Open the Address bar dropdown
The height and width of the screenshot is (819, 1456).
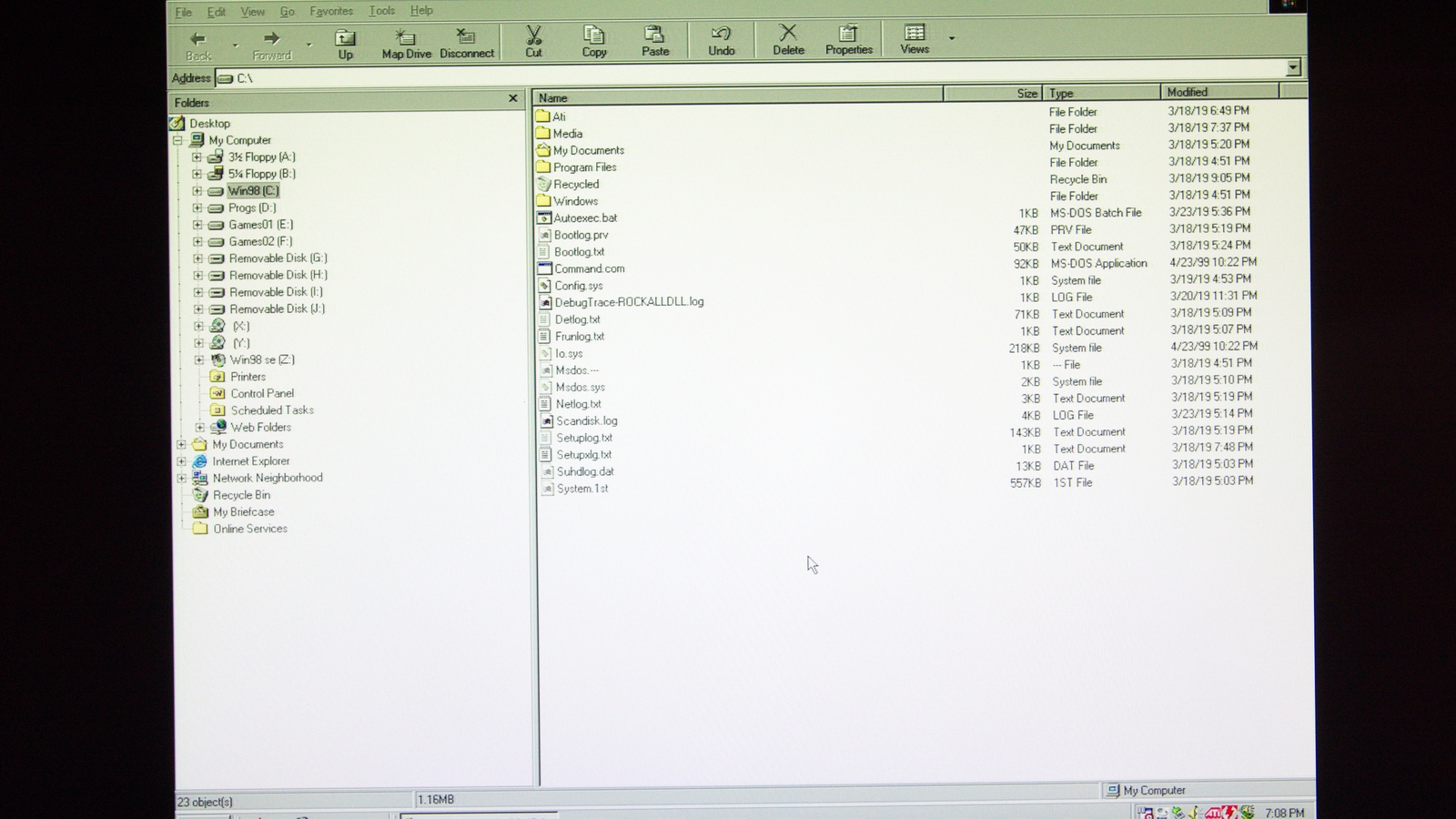[1293, 67]
